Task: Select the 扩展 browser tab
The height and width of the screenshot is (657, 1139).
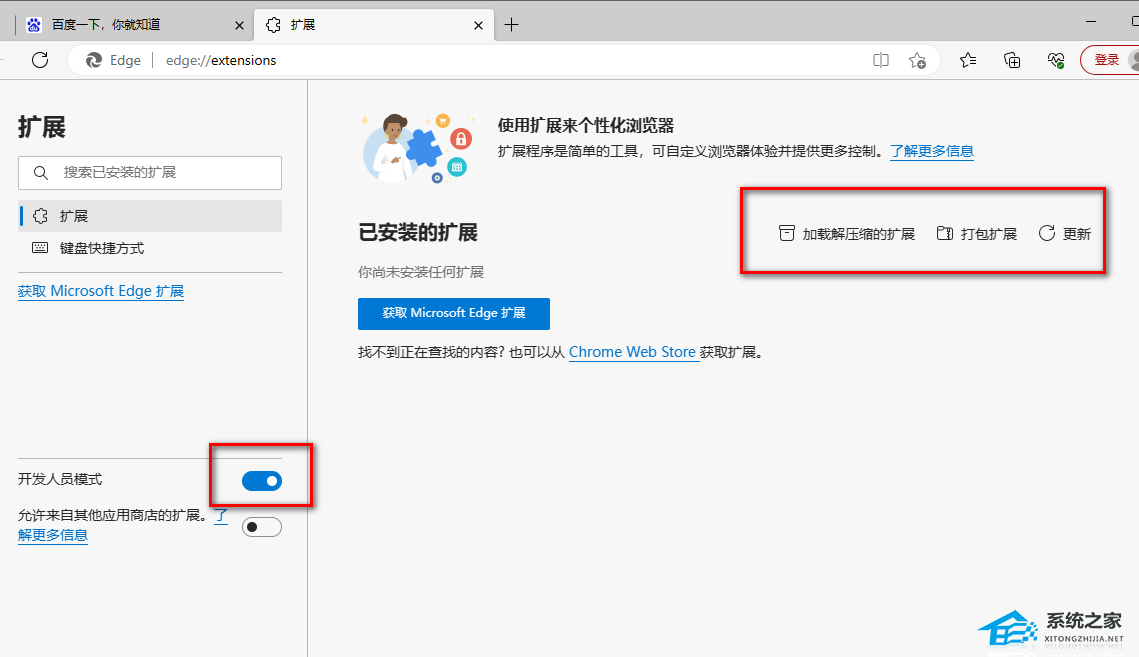Action: point(374,25)
